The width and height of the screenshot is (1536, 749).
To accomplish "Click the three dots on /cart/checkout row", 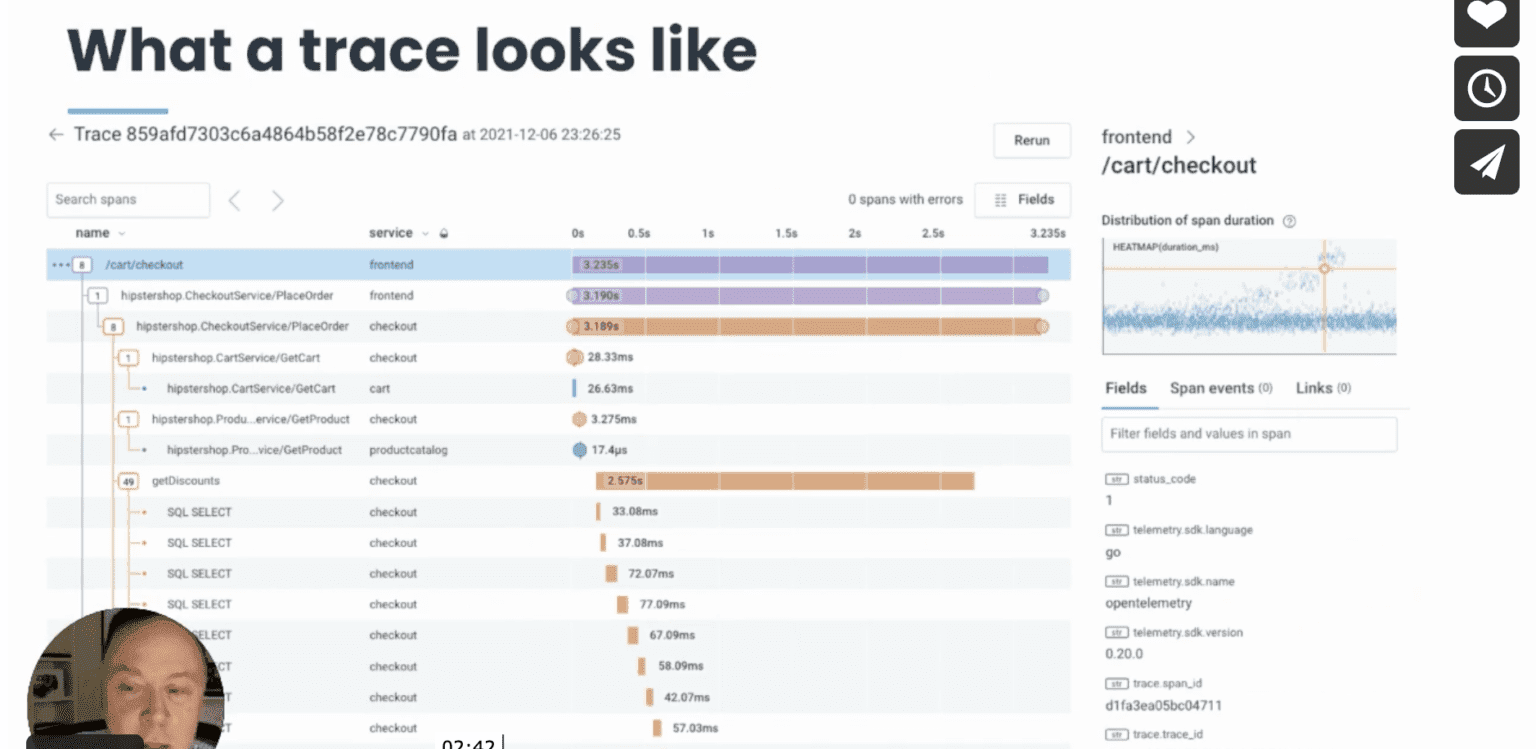I will click(x=58, y=265).
